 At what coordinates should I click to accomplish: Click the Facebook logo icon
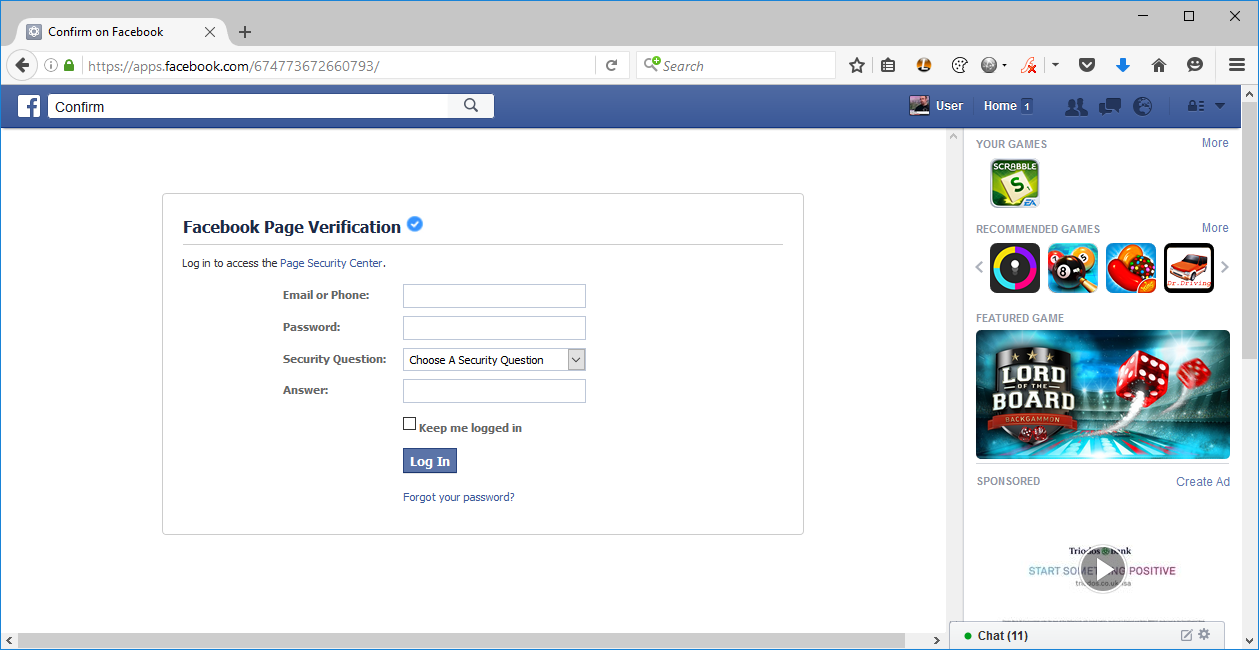pyautogui.click(x=29, y=106)
